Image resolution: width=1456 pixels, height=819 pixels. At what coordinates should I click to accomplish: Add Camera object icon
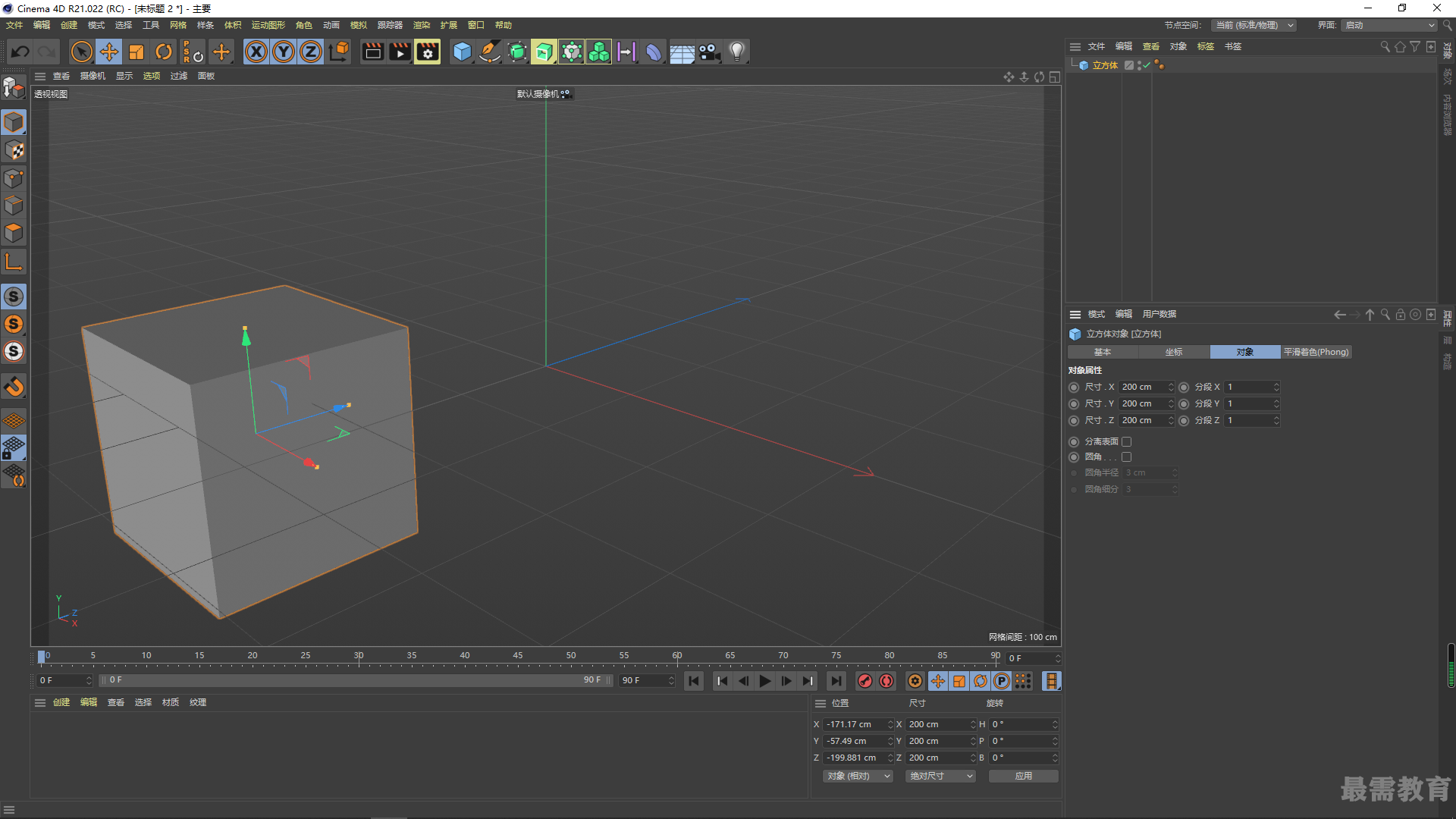(709, 52)
